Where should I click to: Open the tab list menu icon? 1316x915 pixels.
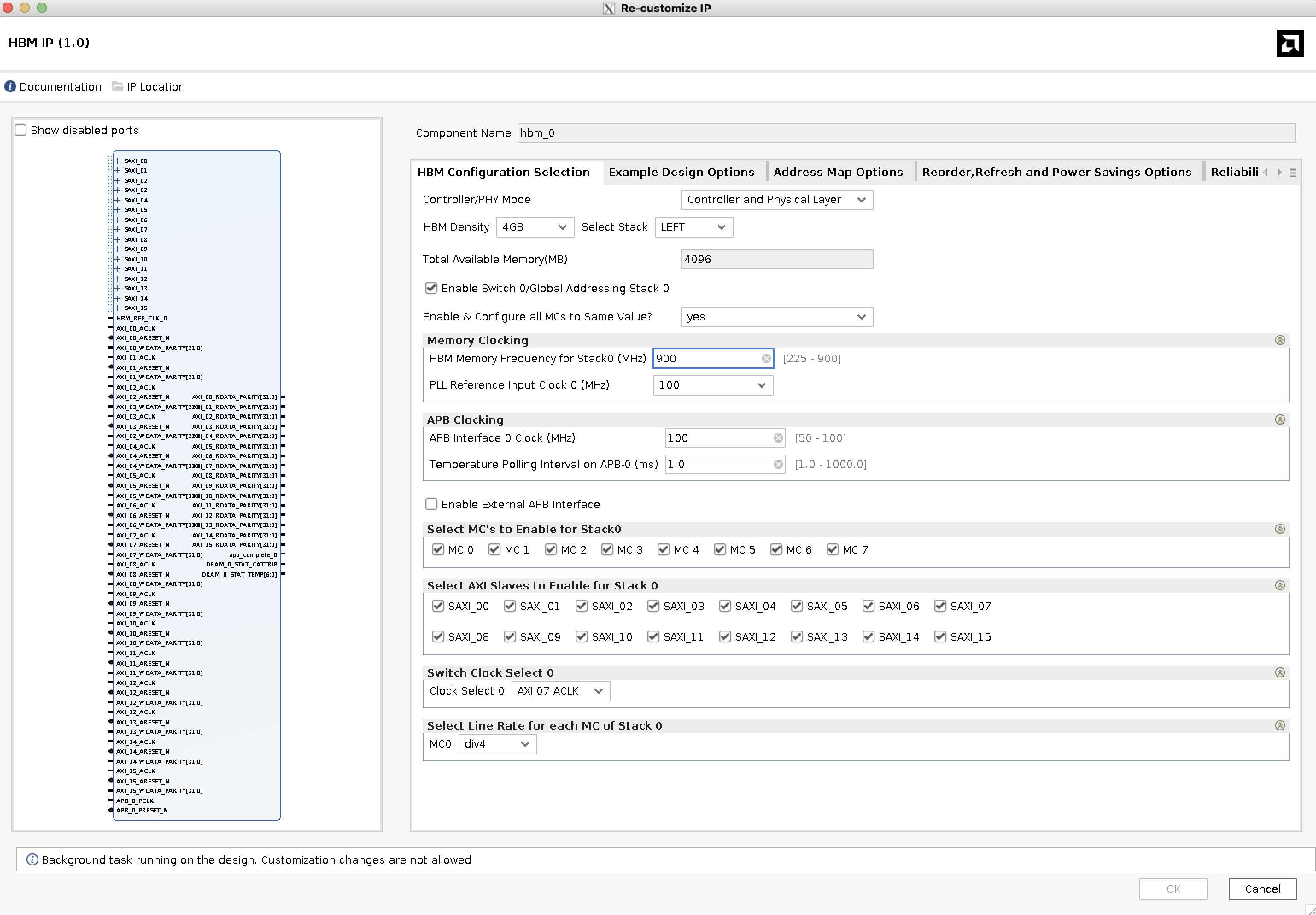coord(1293,173)
